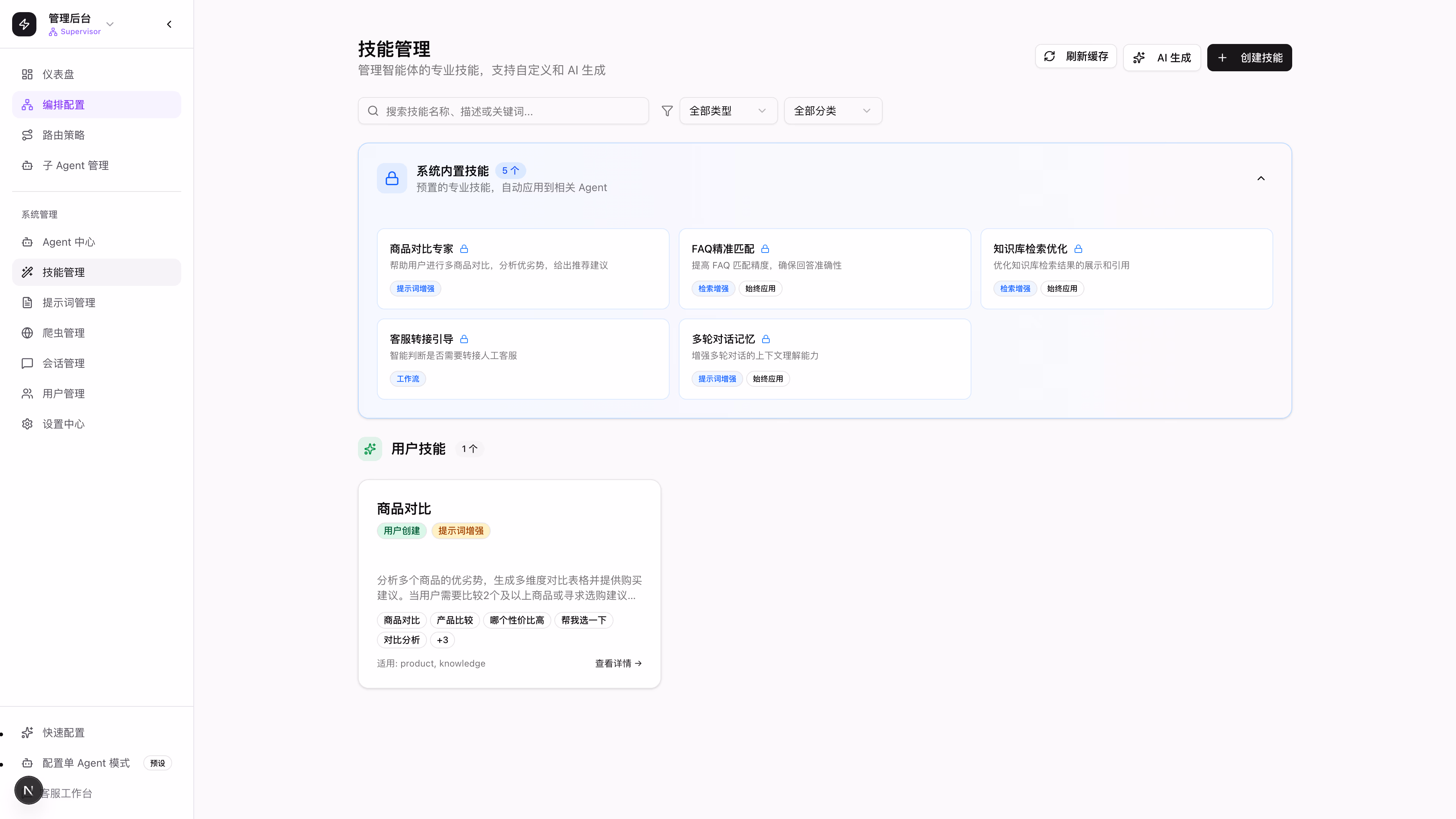1456x819 pixels.
Task: Click 查看详情 link
Action: 618,663
